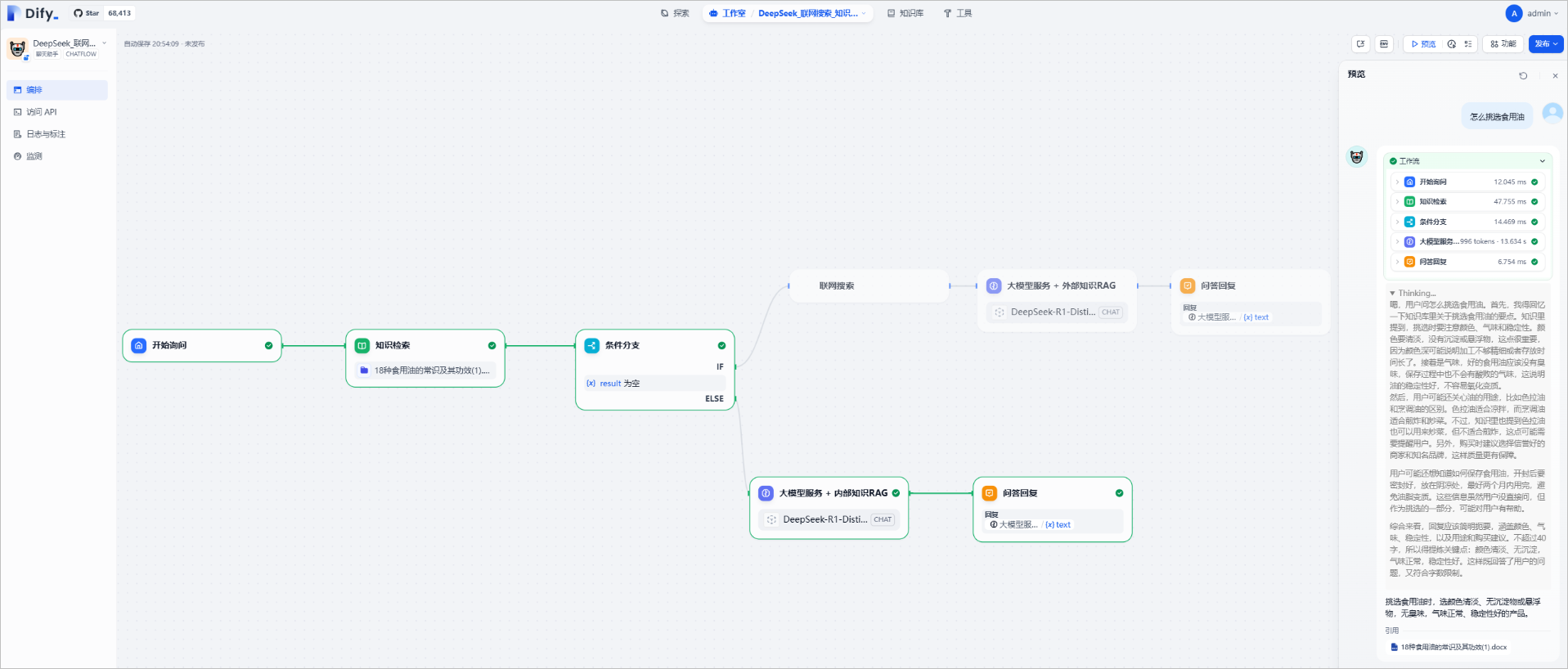
Task: Open the DeepSeek app name dropdown in sidebar
Action: (104, 43)
